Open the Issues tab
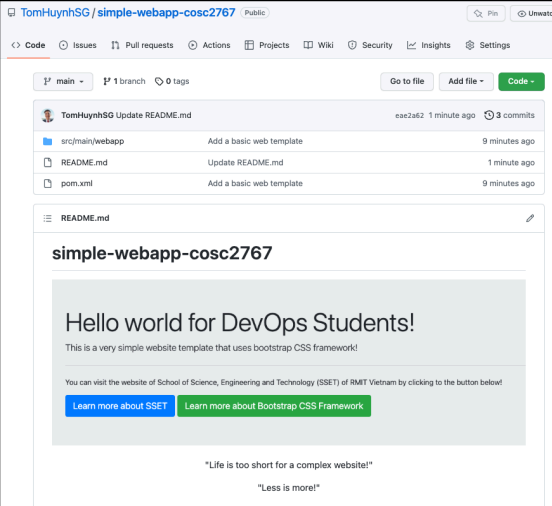552x506 pixels. click(78, 45)
